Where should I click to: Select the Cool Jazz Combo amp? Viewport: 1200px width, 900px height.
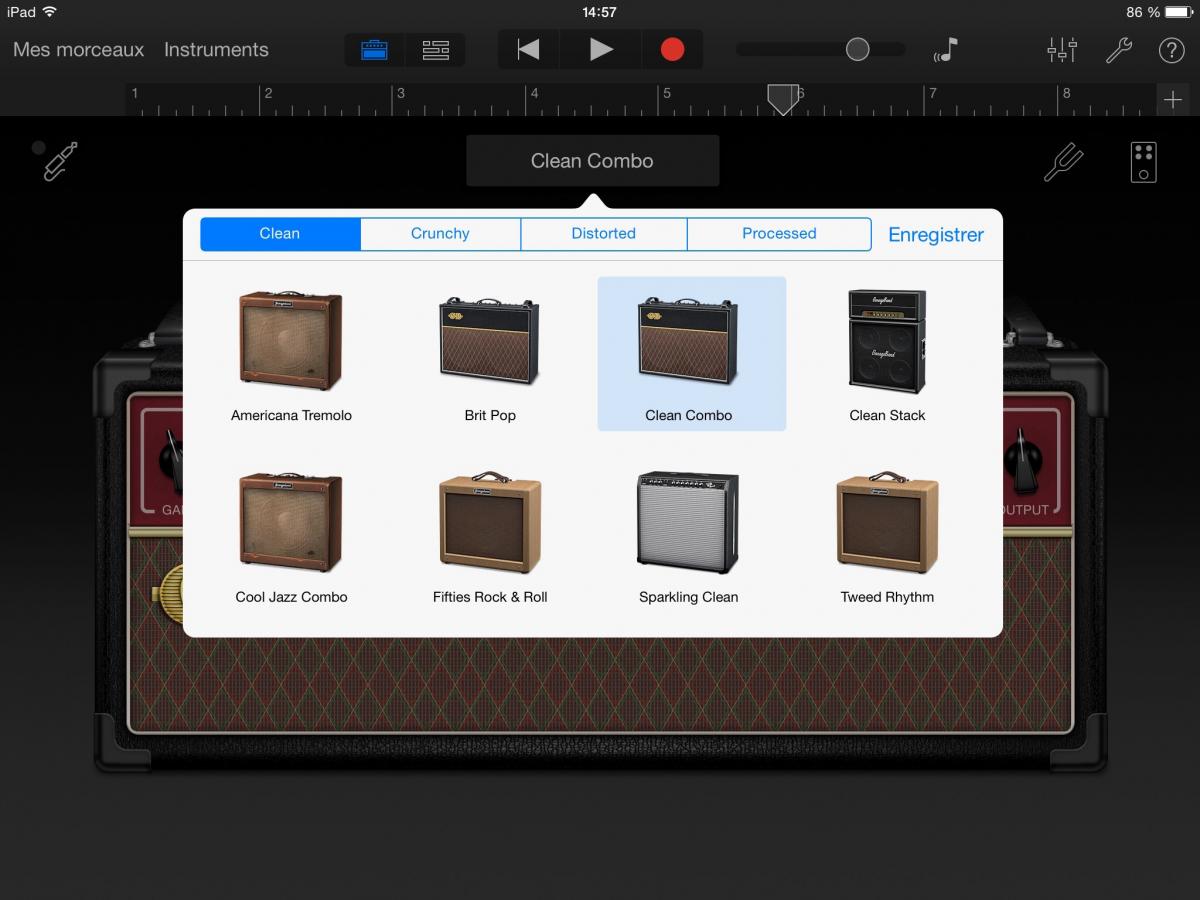click(291, 538)
